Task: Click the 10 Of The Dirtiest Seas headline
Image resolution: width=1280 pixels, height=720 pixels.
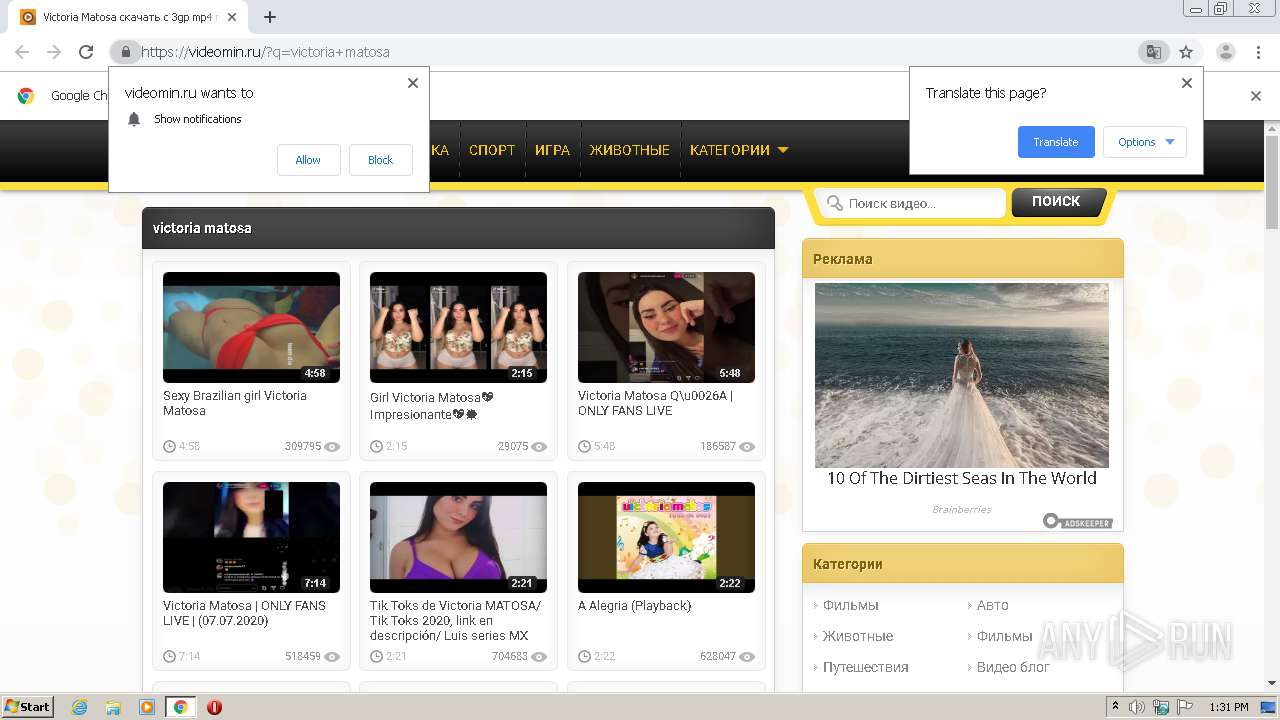Action: tap(962, 478)
